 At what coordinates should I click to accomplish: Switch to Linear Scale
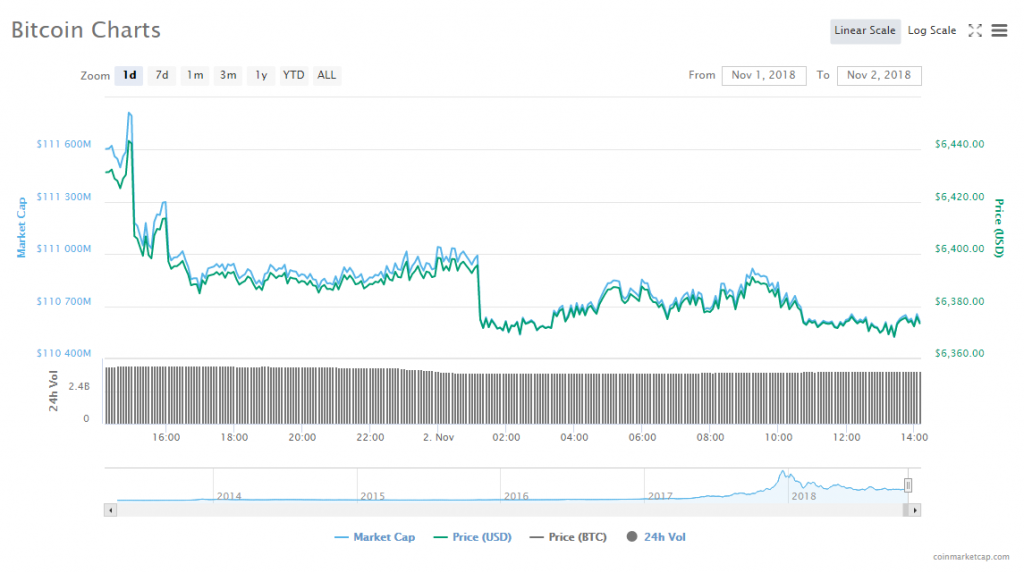tap(864, 31)
